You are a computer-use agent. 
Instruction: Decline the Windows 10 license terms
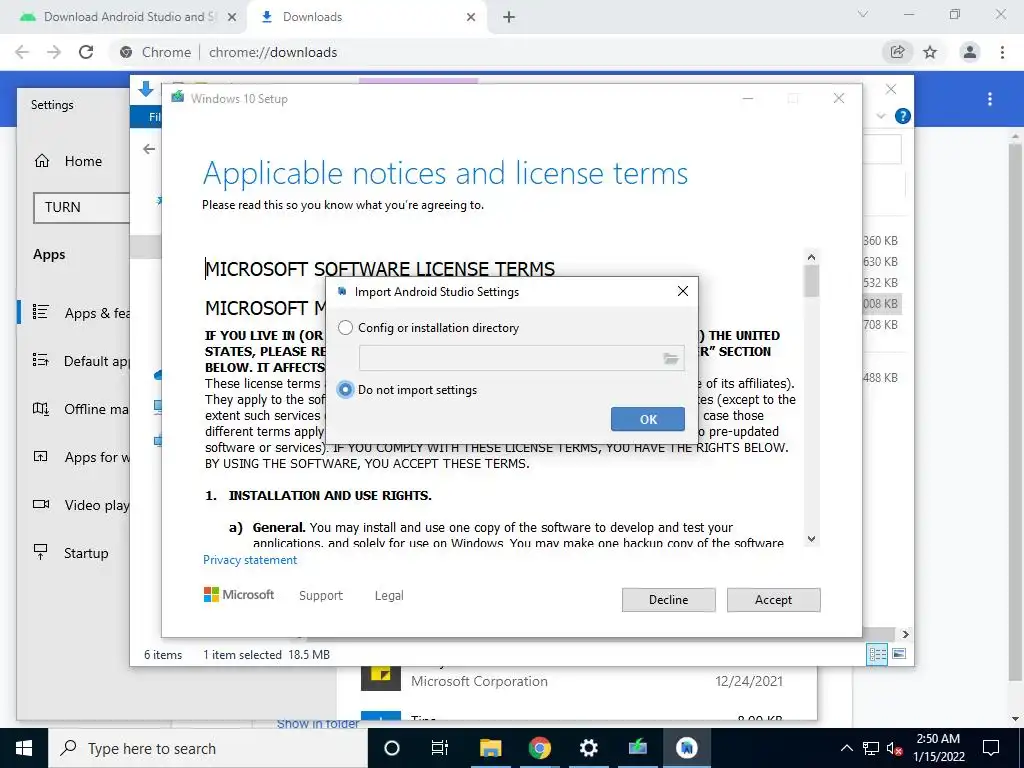tap(668, 600)
